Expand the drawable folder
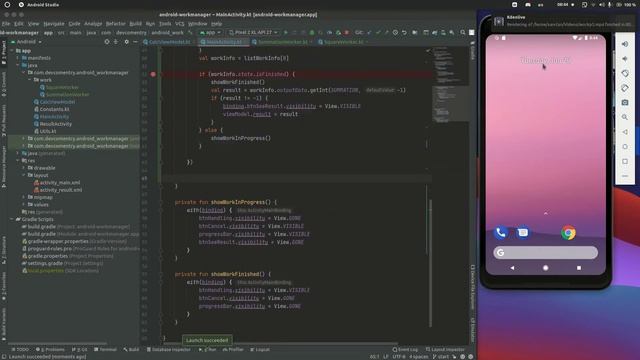This screenshot has width=640, height=360. (x=24, y=168)
